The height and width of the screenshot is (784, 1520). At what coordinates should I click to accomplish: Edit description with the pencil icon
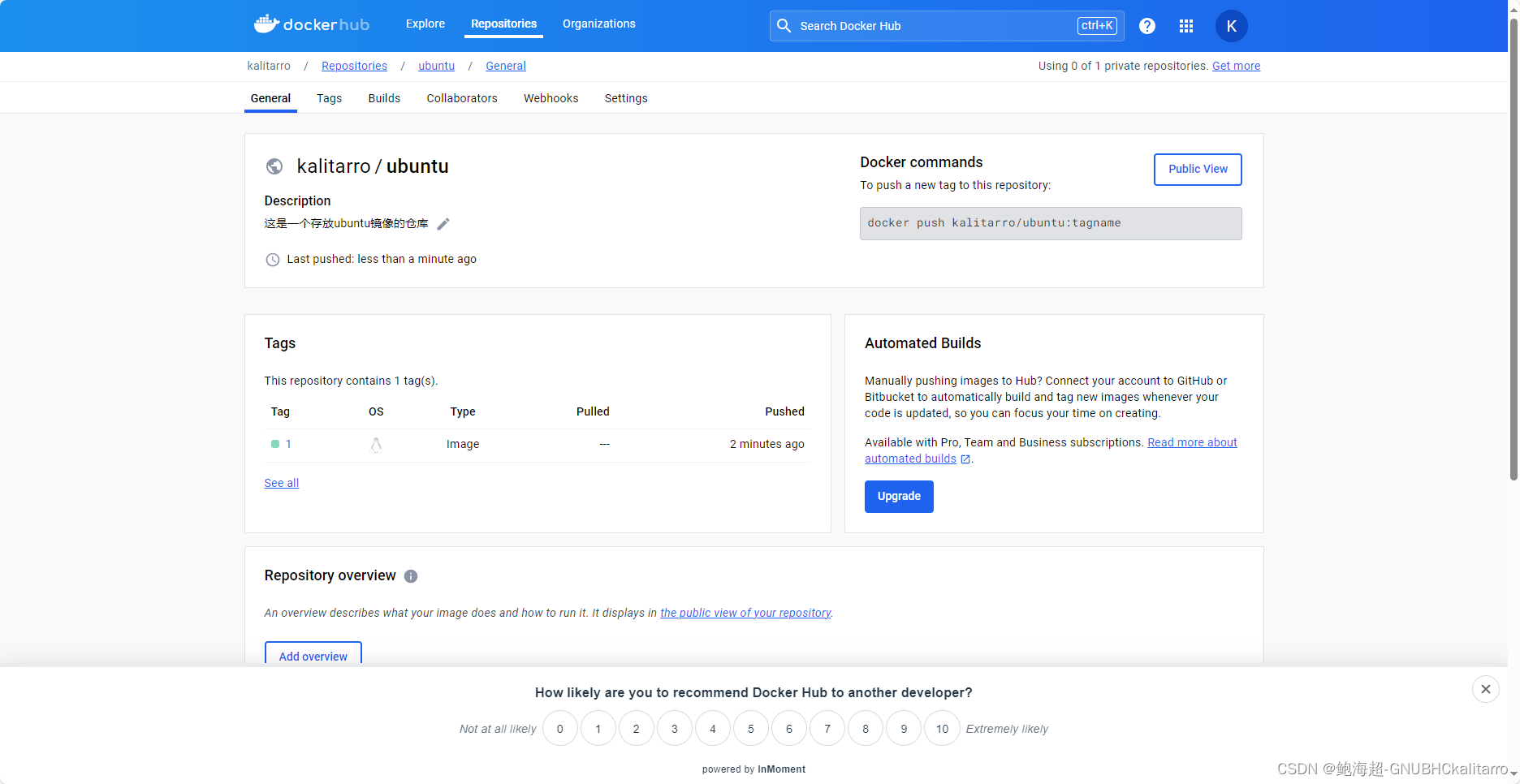pos(443,224)
